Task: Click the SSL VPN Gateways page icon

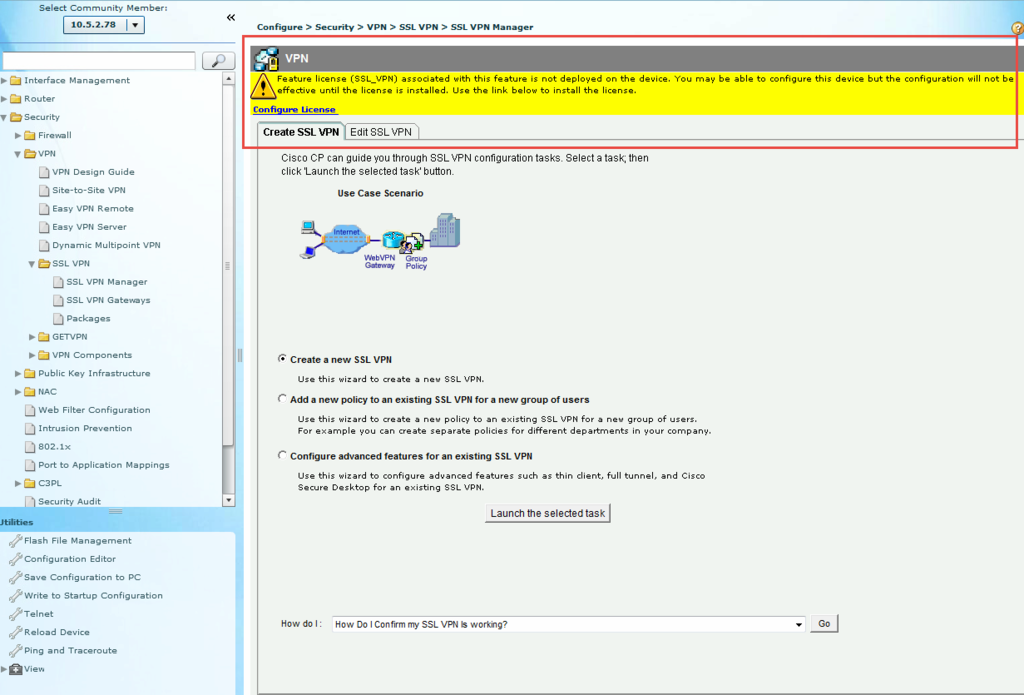Action: tap(58, 300)
